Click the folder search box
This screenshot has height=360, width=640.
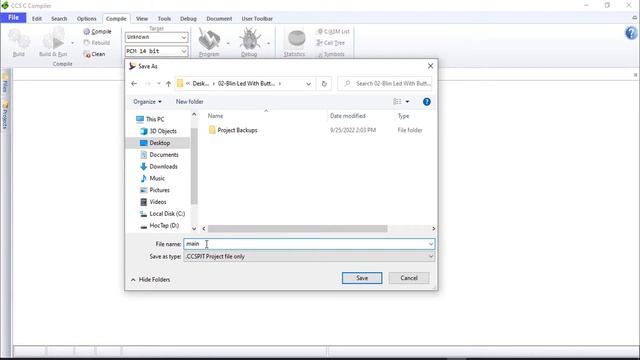click(x=385, y=84)
